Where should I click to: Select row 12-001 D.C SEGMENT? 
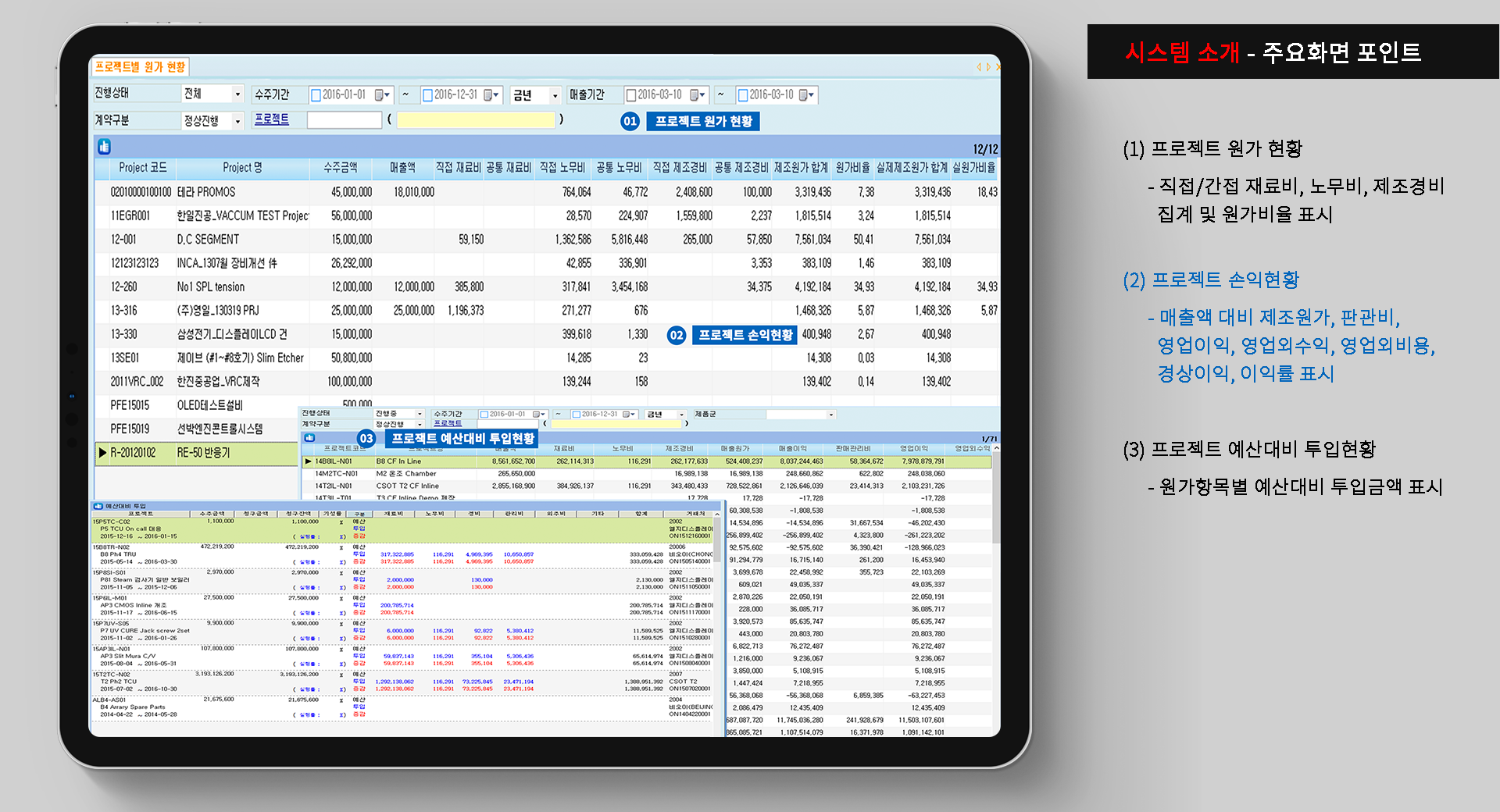point(547,240)
